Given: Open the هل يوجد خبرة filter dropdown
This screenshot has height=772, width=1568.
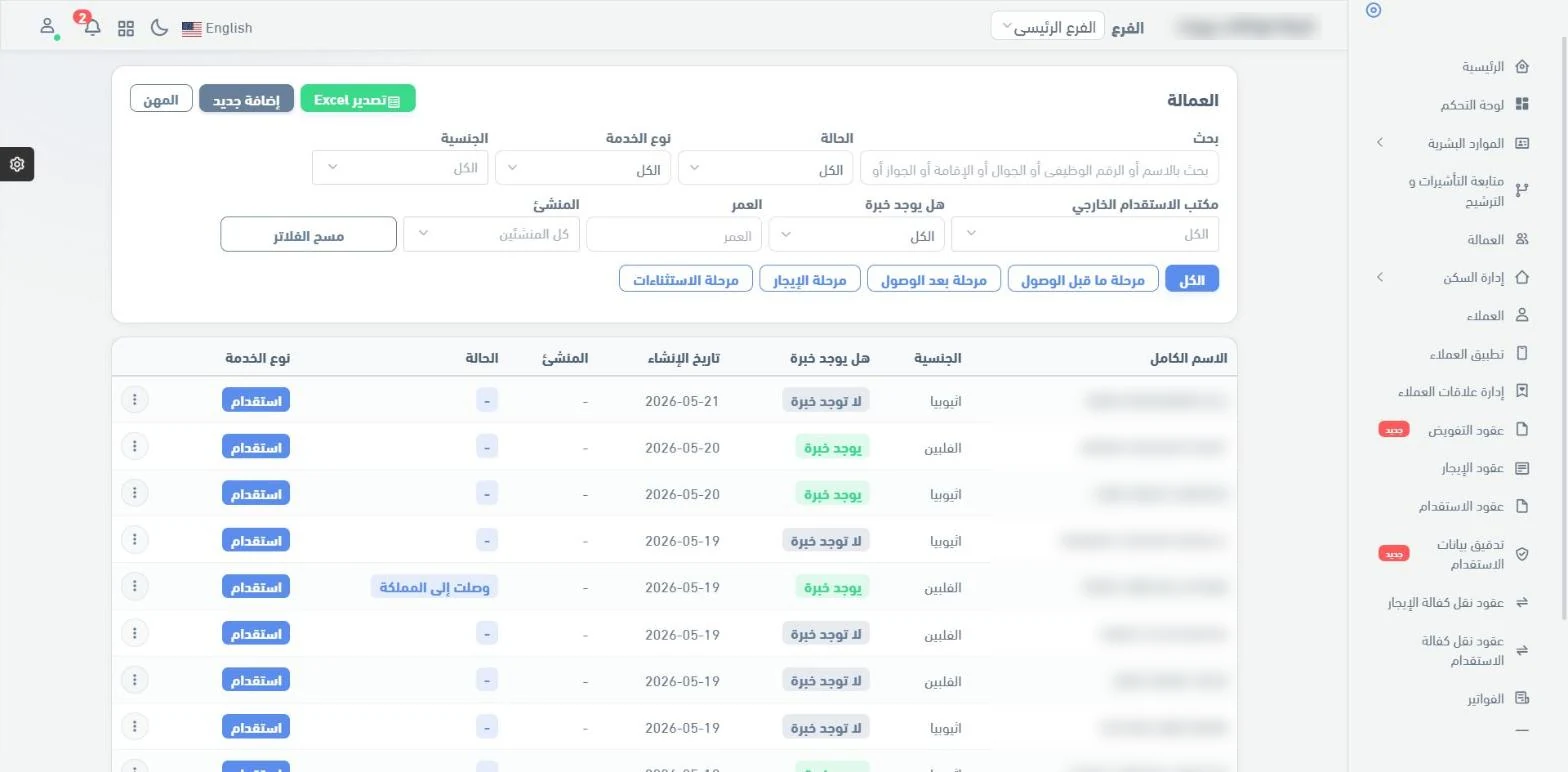Looking at the screenshot, I should [857, 234].
